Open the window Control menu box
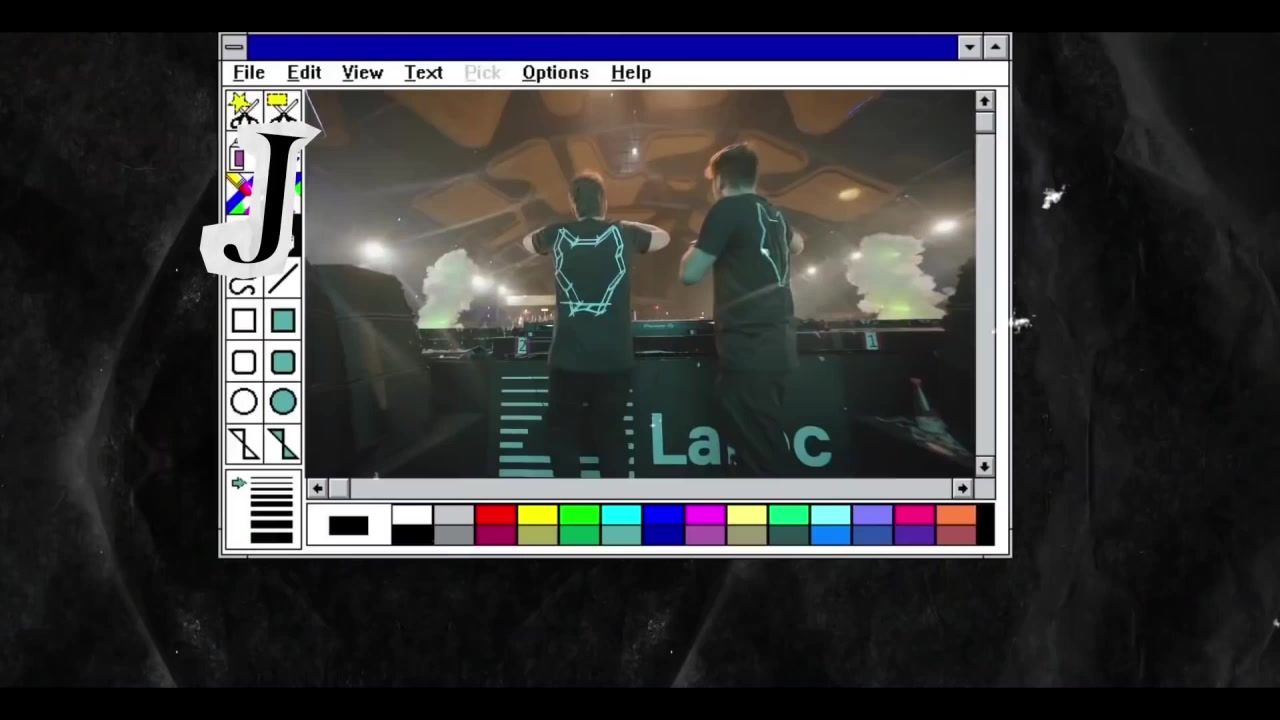This screenshot has height=720, width=1280. point(234,47)
